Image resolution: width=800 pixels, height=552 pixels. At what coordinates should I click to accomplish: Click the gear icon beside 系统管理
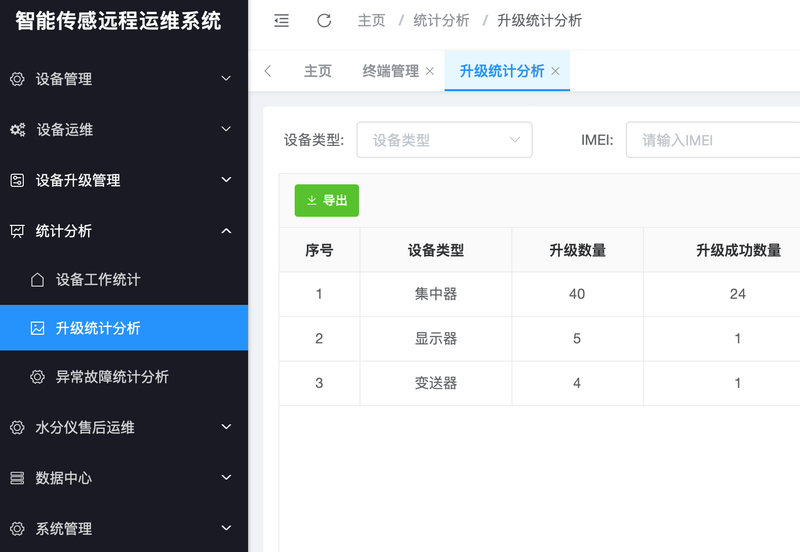click(x=17, y=529)
